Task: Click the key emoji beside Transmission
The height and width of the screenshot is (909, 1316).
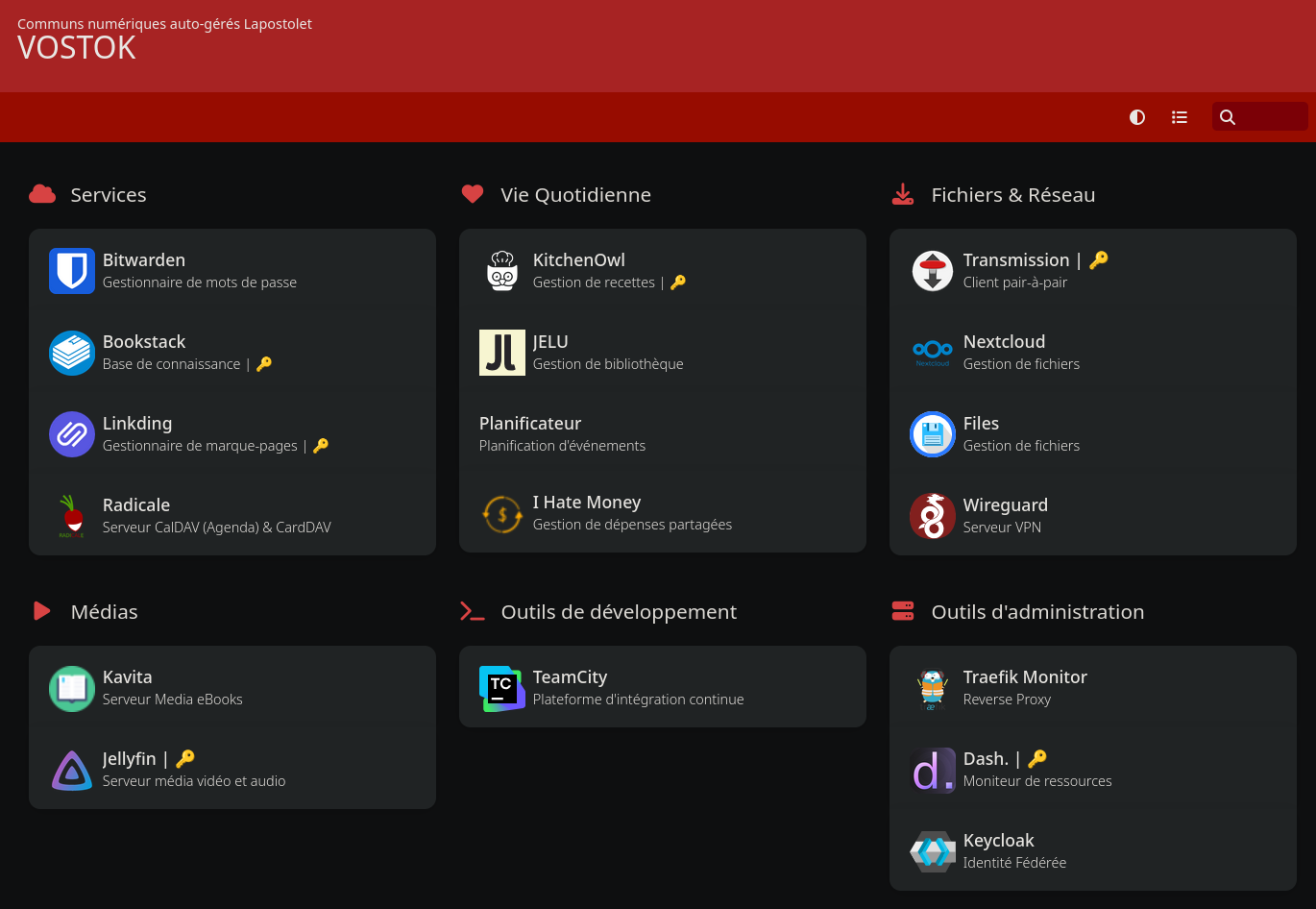Action: (x=1099, y=259)
